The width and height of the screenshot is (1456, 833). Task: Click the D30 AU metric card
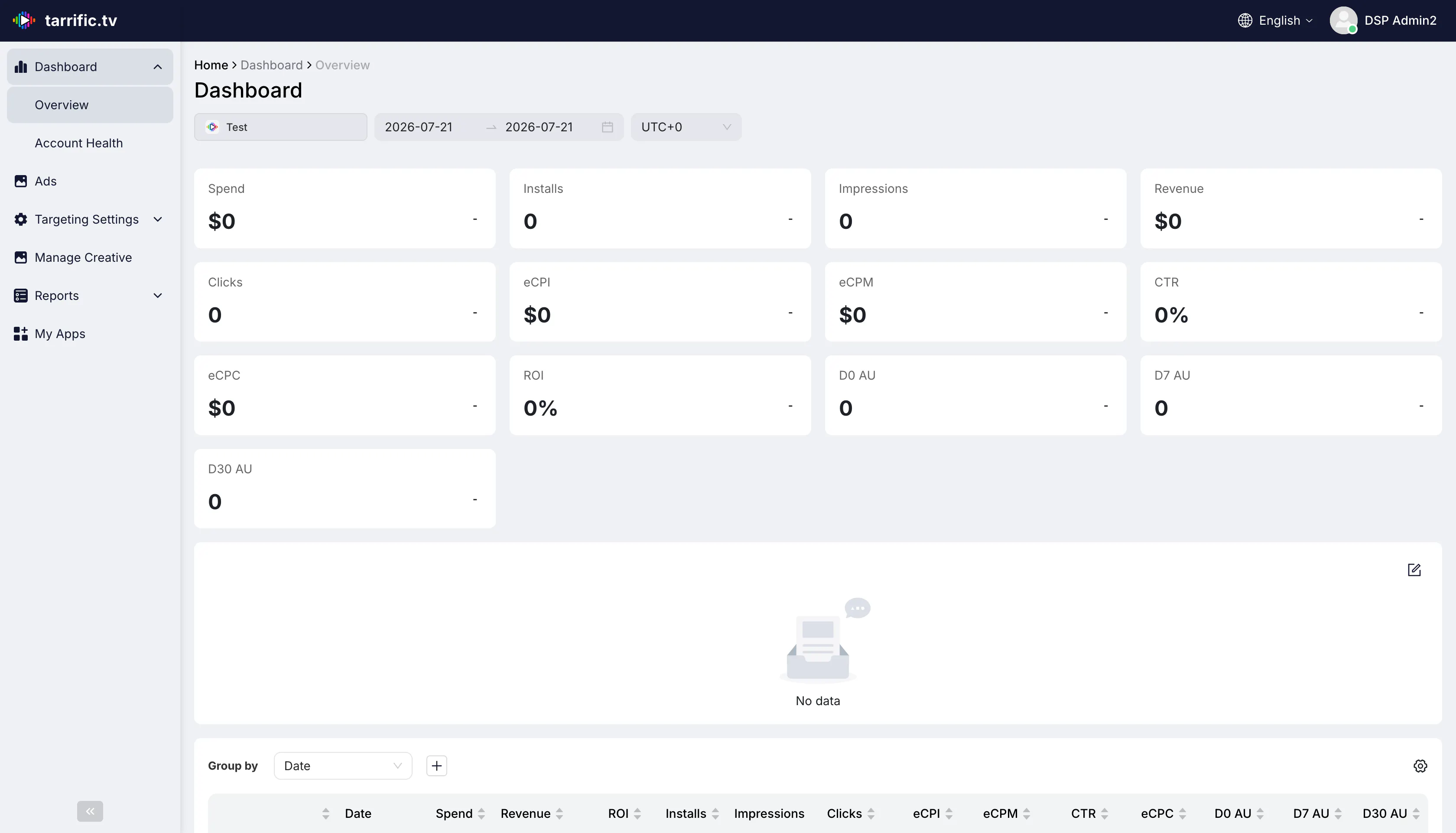click(x=345, y=488)
